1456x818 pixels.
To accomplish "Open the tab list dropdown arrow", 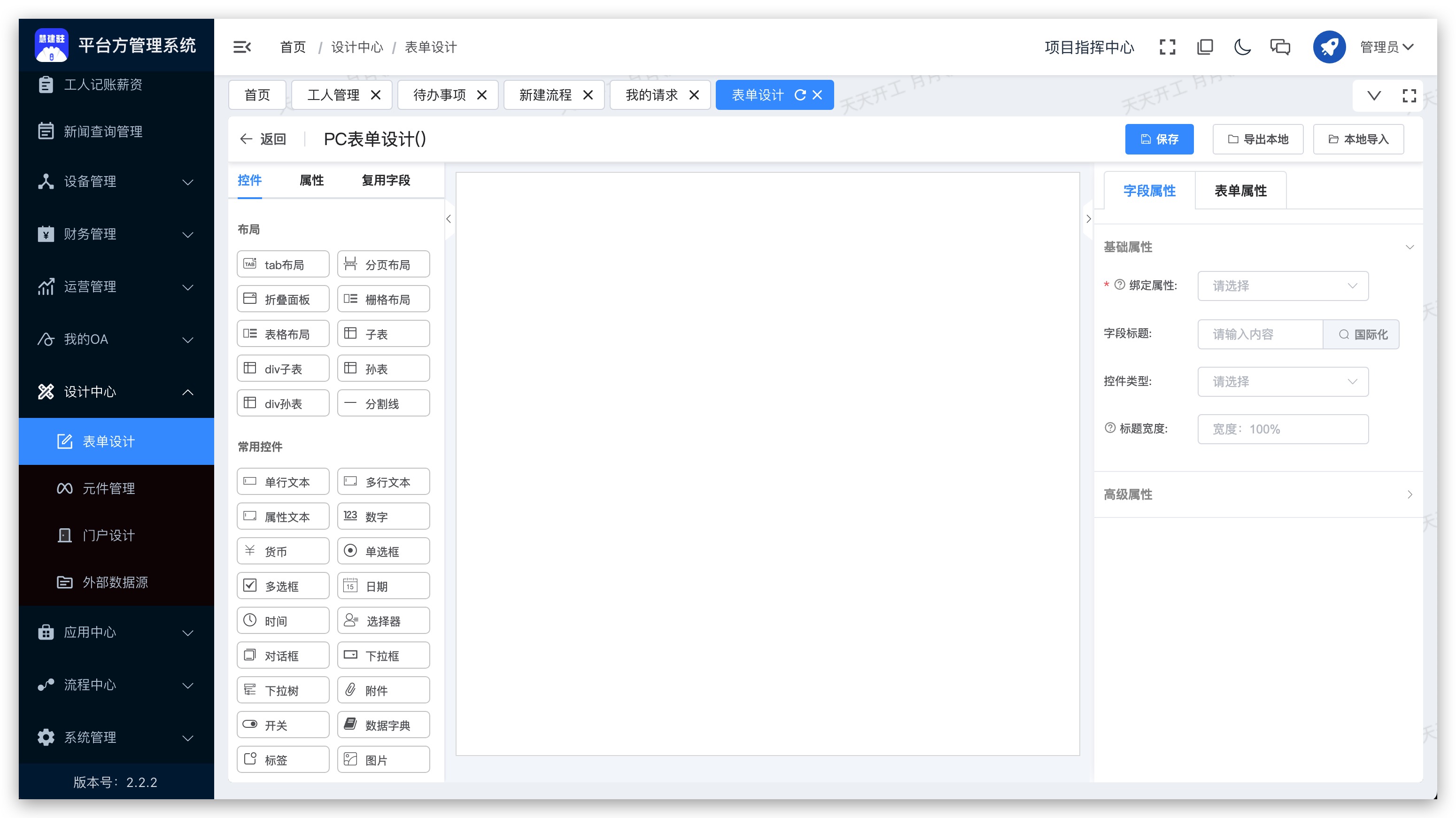I will [x=1374, y=95].
